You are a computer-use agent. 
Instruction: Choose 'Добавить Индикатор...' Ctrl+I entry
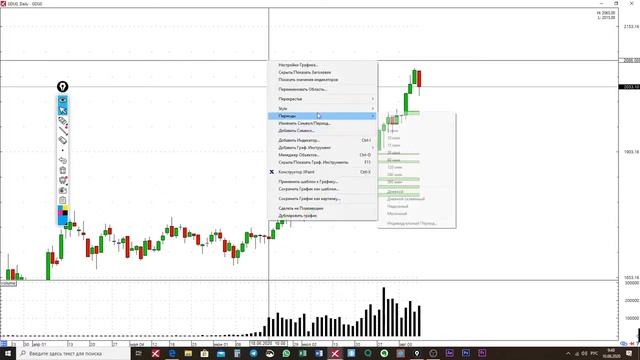click(322, 140)
